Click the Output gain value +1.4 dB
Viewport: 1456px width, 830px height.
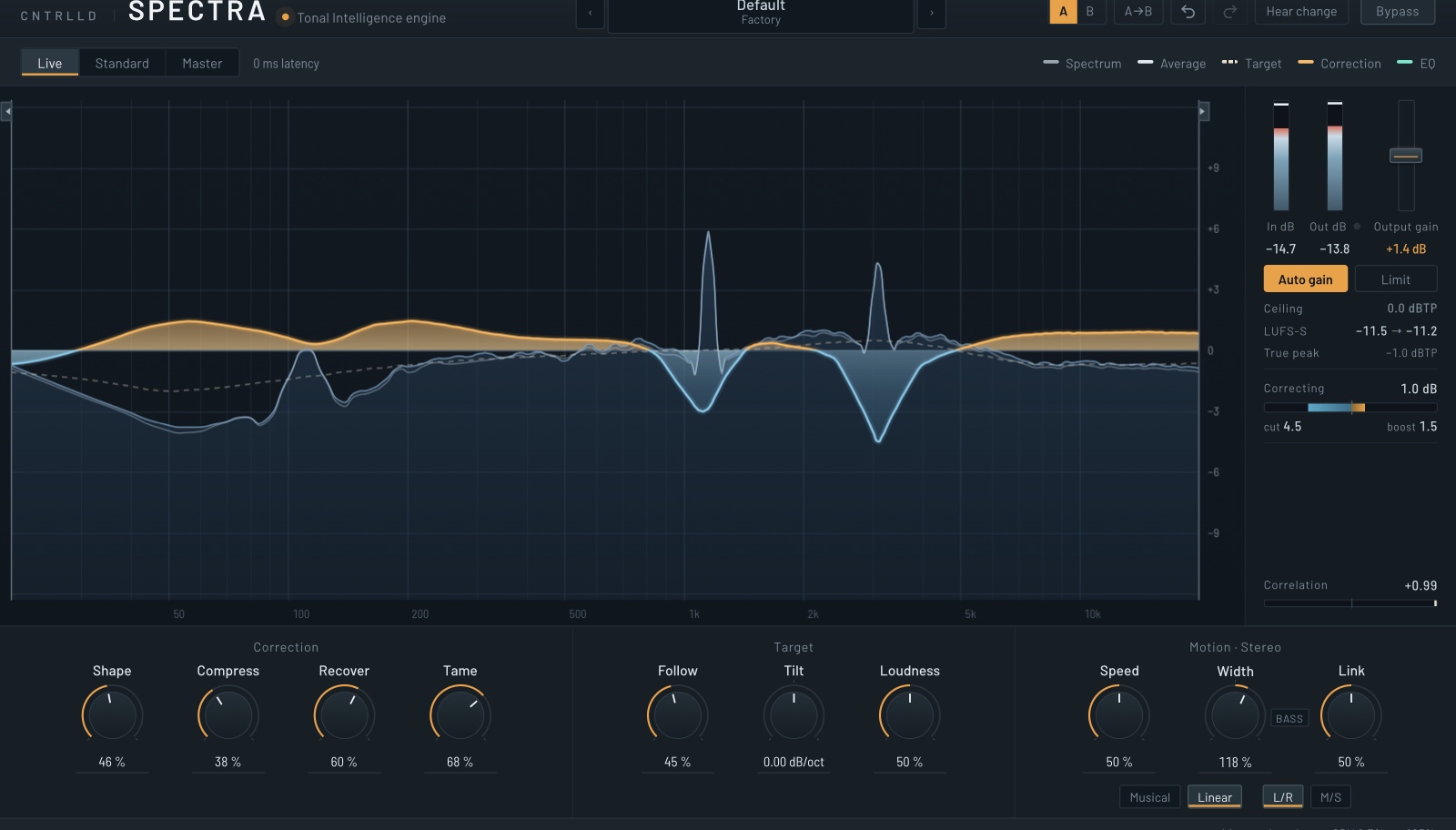pos(1406,248)
